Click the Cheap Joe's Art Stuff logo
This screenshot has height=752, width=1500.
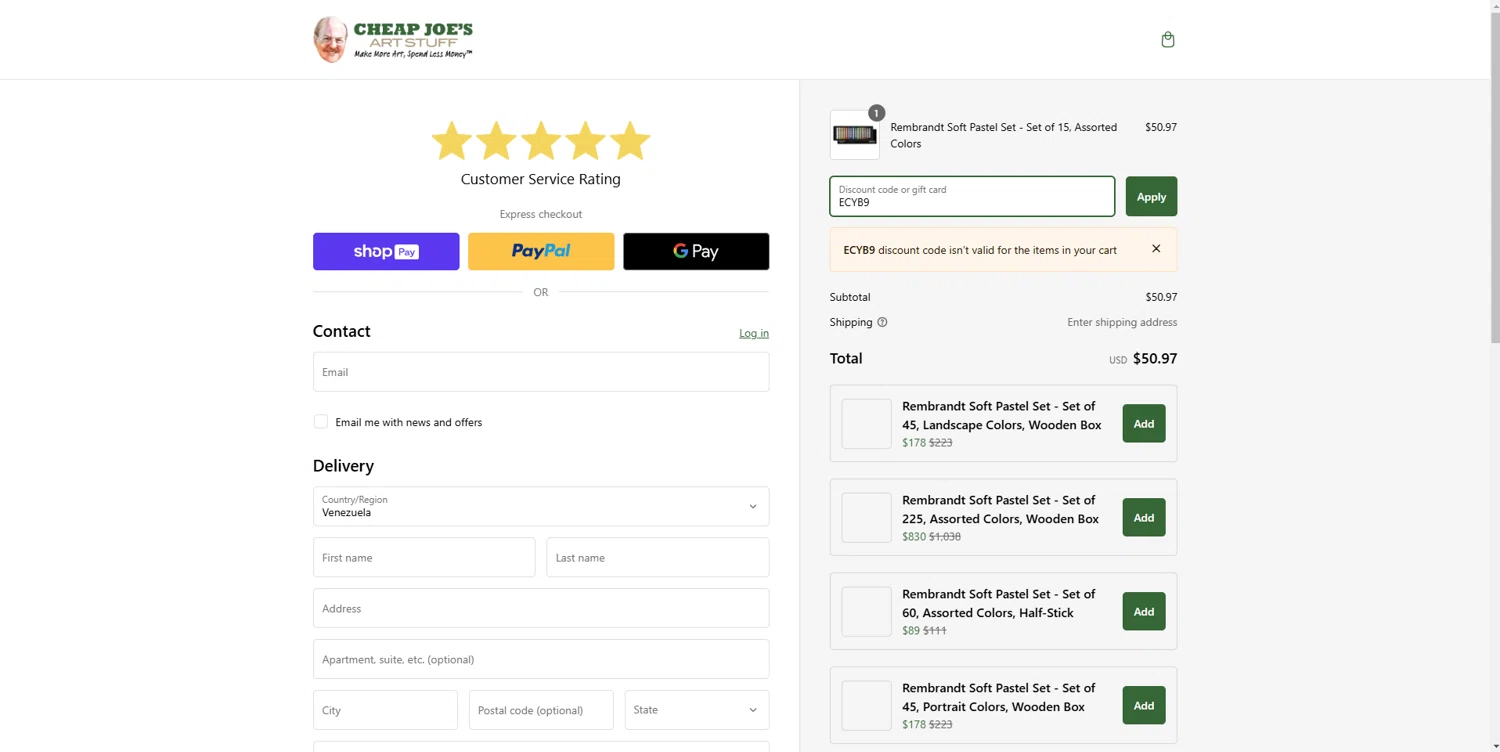point(393,39)
